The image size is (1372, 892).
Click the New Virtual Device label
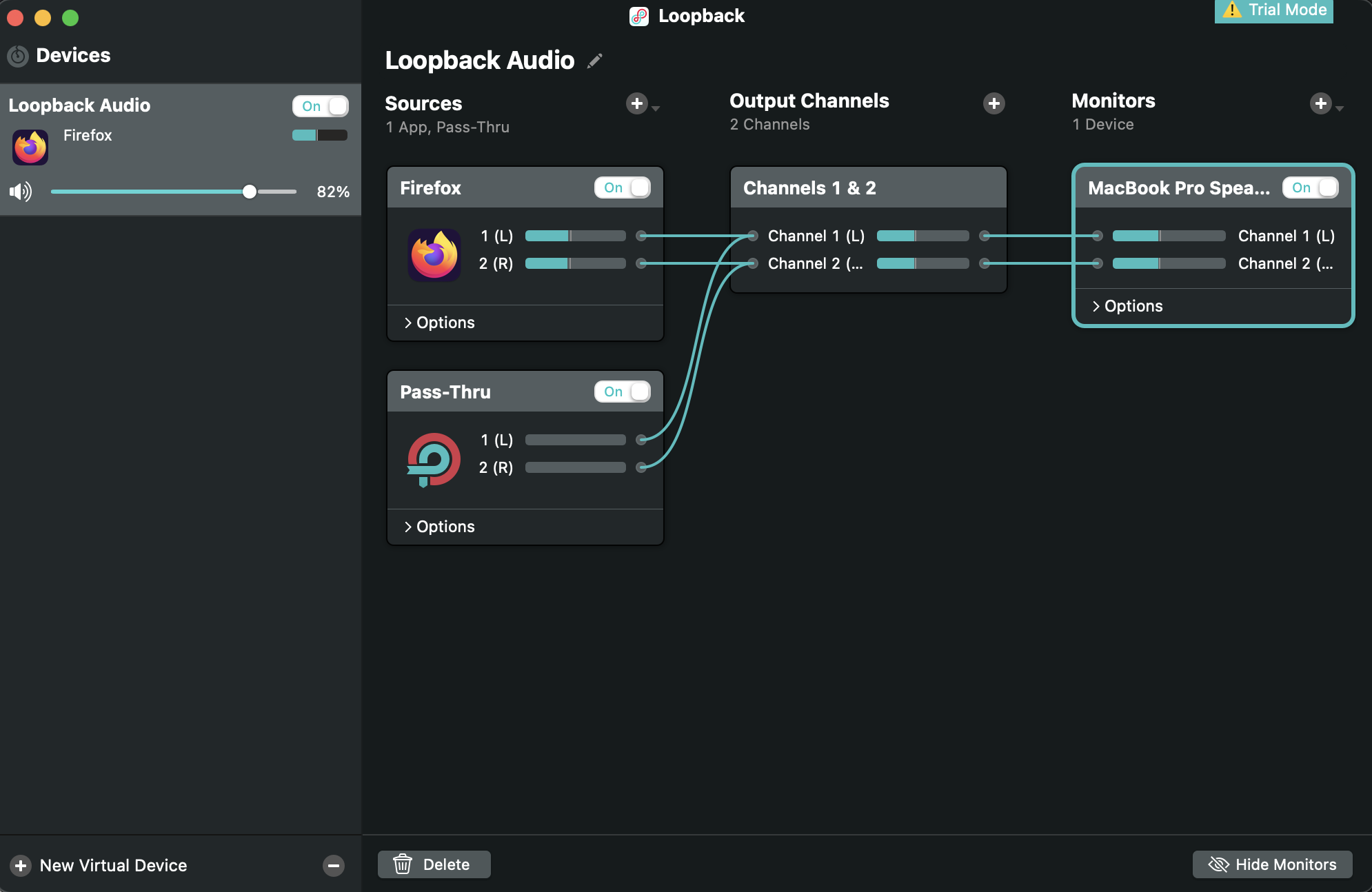tap(114, 865)
